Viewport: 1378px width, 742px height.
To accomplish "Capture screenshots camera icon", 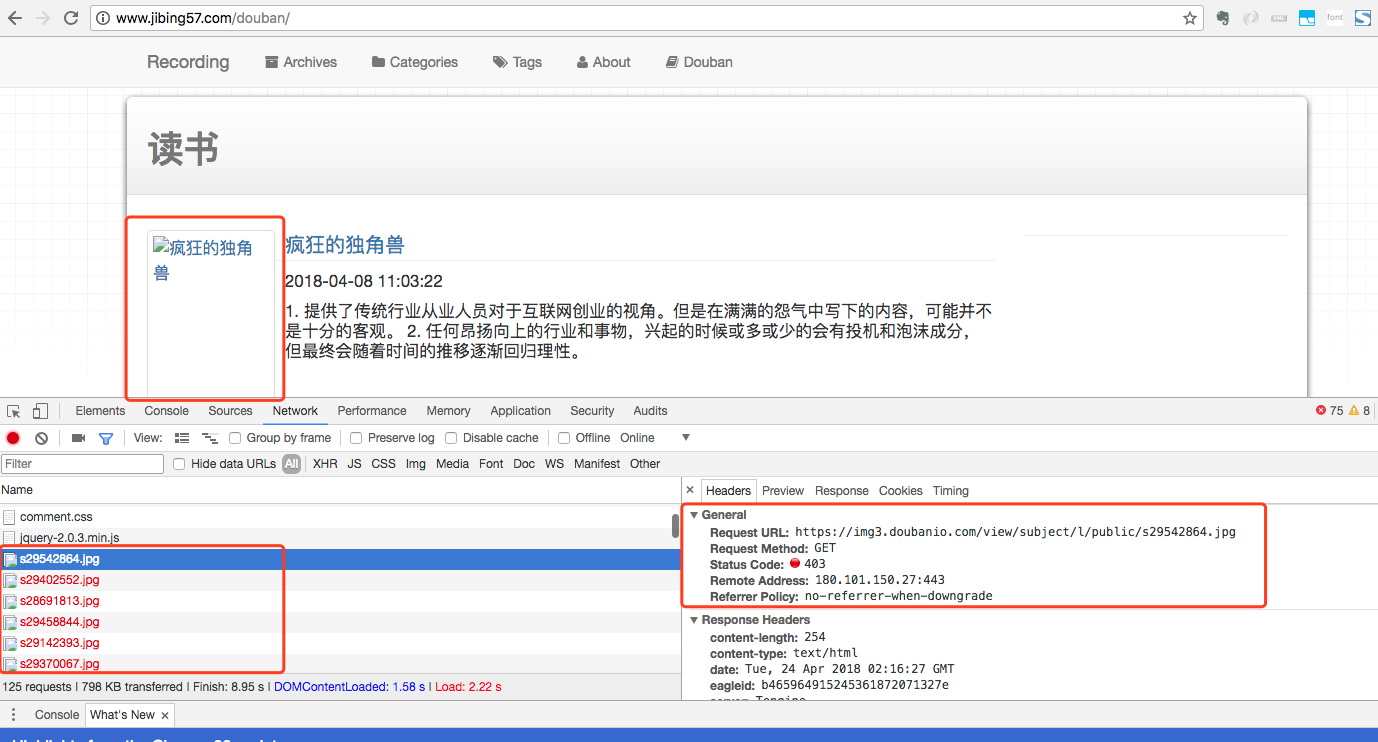I will [78, 438].
